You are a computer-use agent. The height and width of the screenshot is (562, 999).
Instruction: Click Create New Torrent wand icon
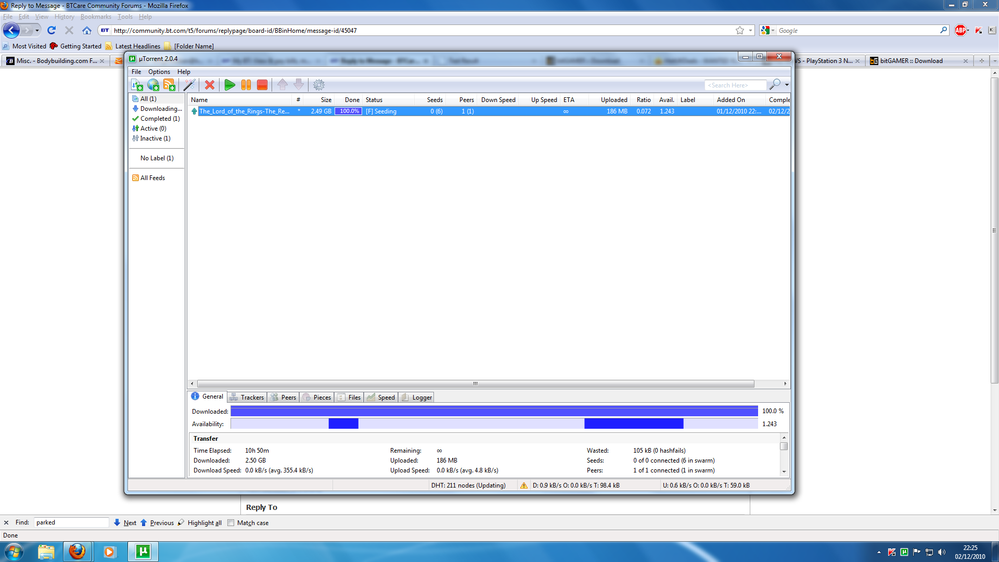(189, 85)
